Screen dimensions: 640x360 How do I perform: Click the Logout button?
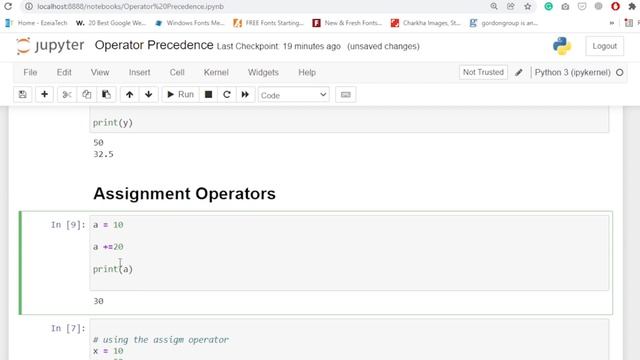point(604,46)
